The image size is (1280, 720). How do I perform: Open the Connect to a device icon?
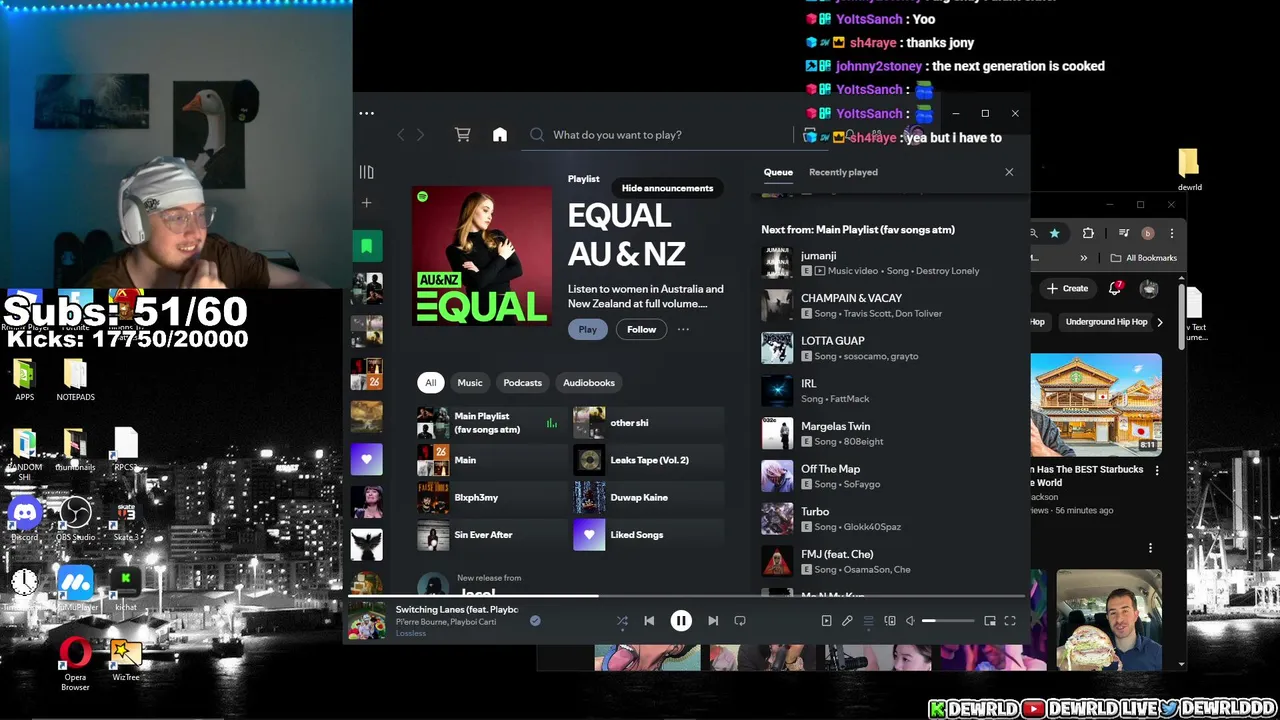click(889, 621)
